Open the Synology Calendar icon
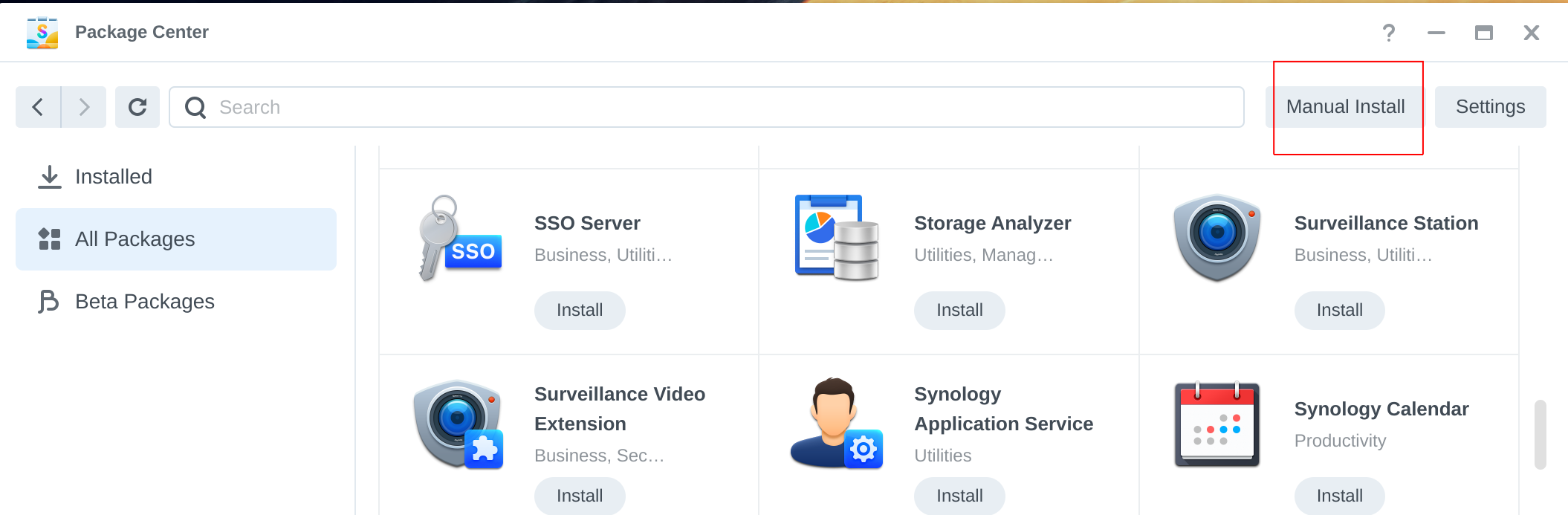 1217,424
